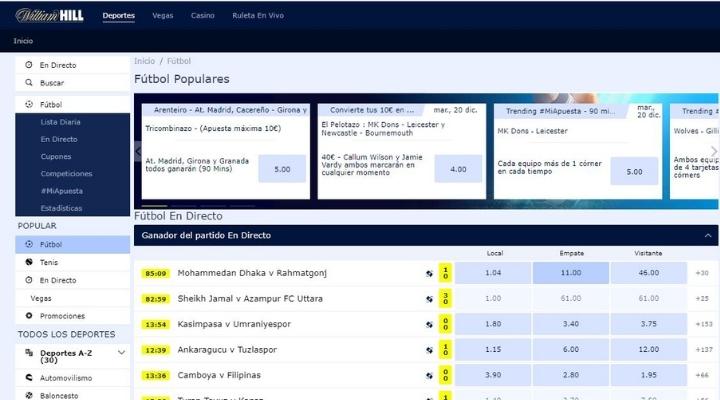Select Competiciones in the Fútbol submenu
Viewport: 720px width, 400px height.
click(x=66, y=174)
